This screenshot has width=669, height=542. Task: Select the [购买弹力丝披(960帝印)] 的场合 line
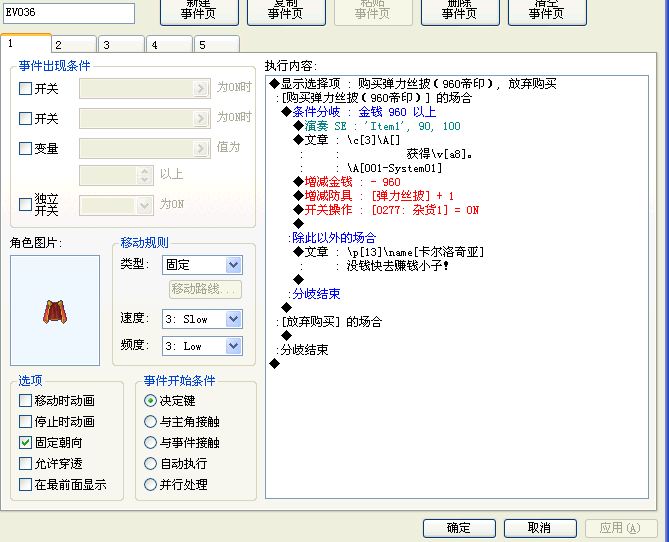pyautogui.click(x=374, y=98)
